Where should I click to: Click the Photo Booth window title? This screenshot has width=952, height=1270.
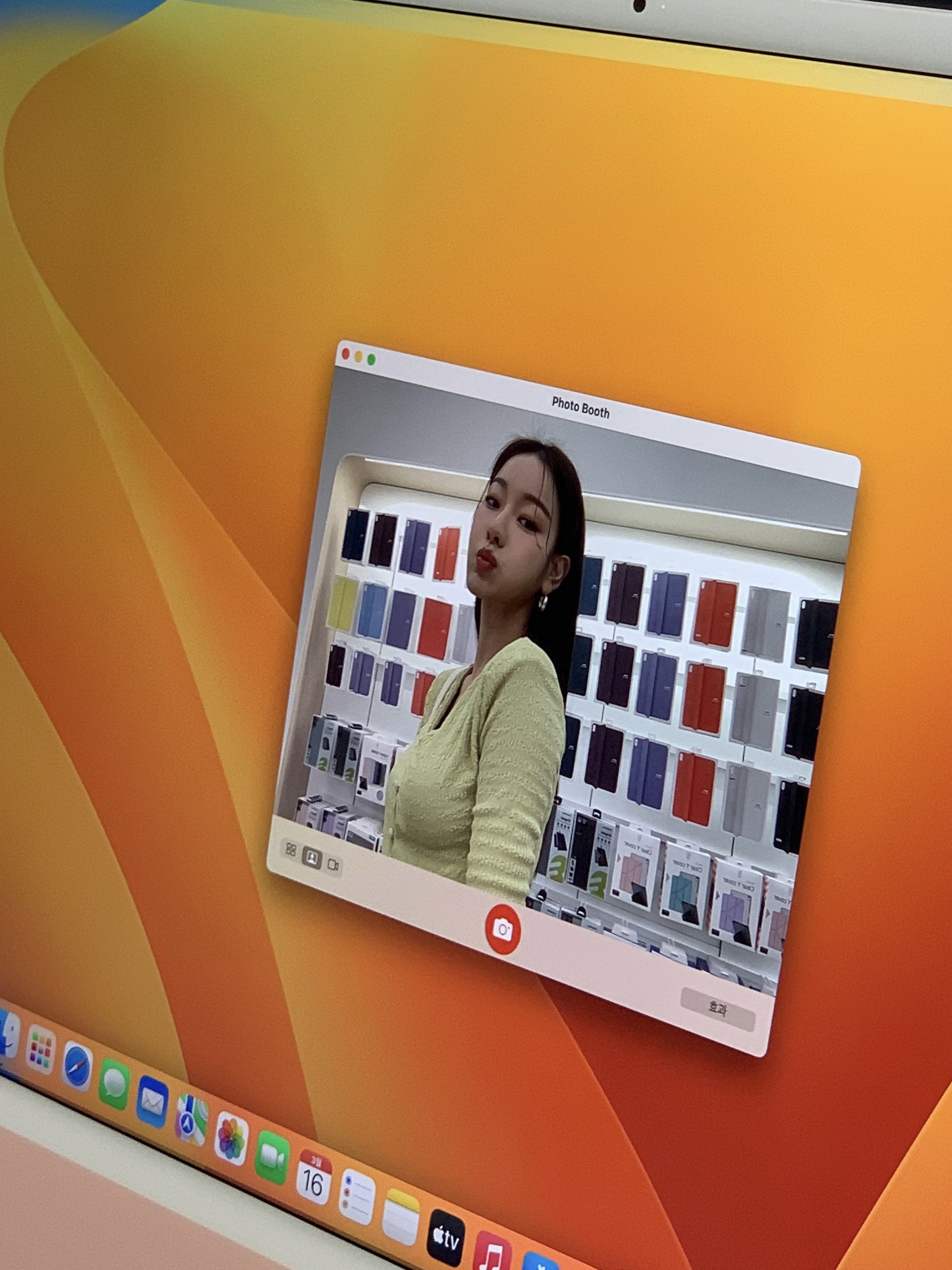(x=580, y=407)
